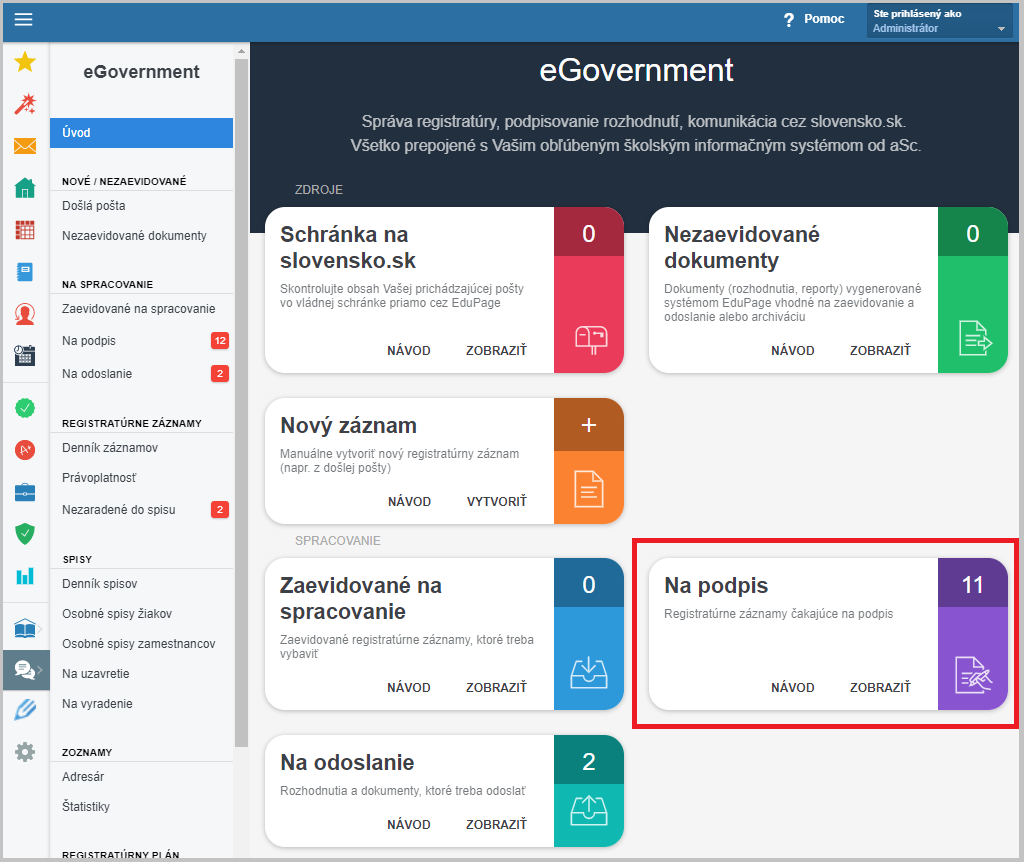Select Úvod in the sidebar menu
The image size is (1024, 862).
[x=141, y=133]
